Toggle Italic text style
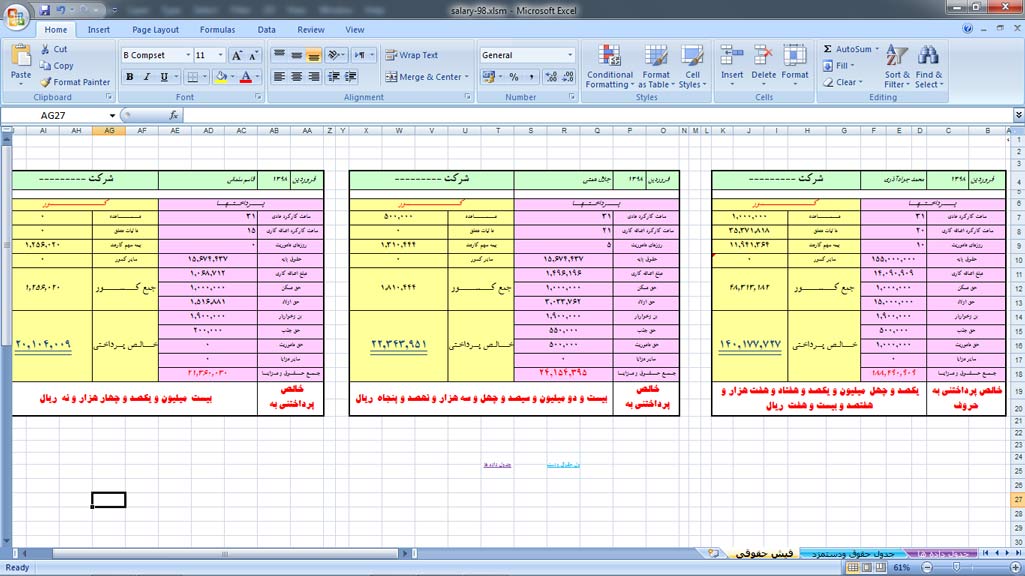The height and width of the screenshot is (576, 1025). point(147,77)
